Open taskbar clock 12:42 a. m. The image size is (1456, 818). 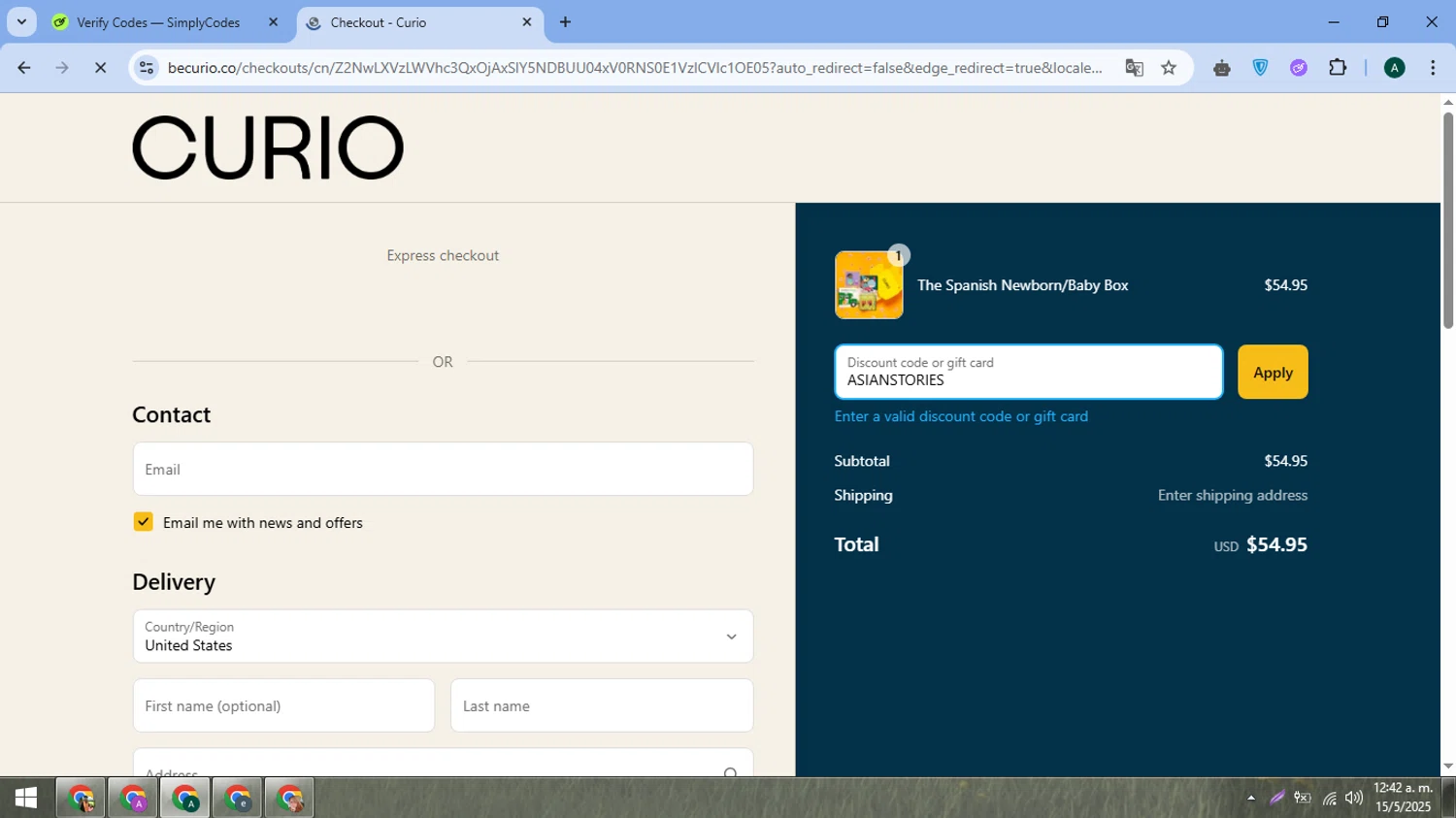point(1404,798)
